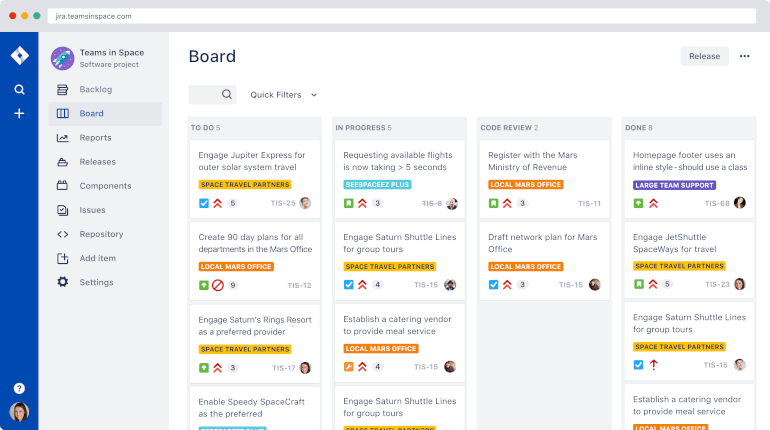The height and width of the screenshot is (430, 770).
Task: Open Components menu item
Action: click(105, 186)
